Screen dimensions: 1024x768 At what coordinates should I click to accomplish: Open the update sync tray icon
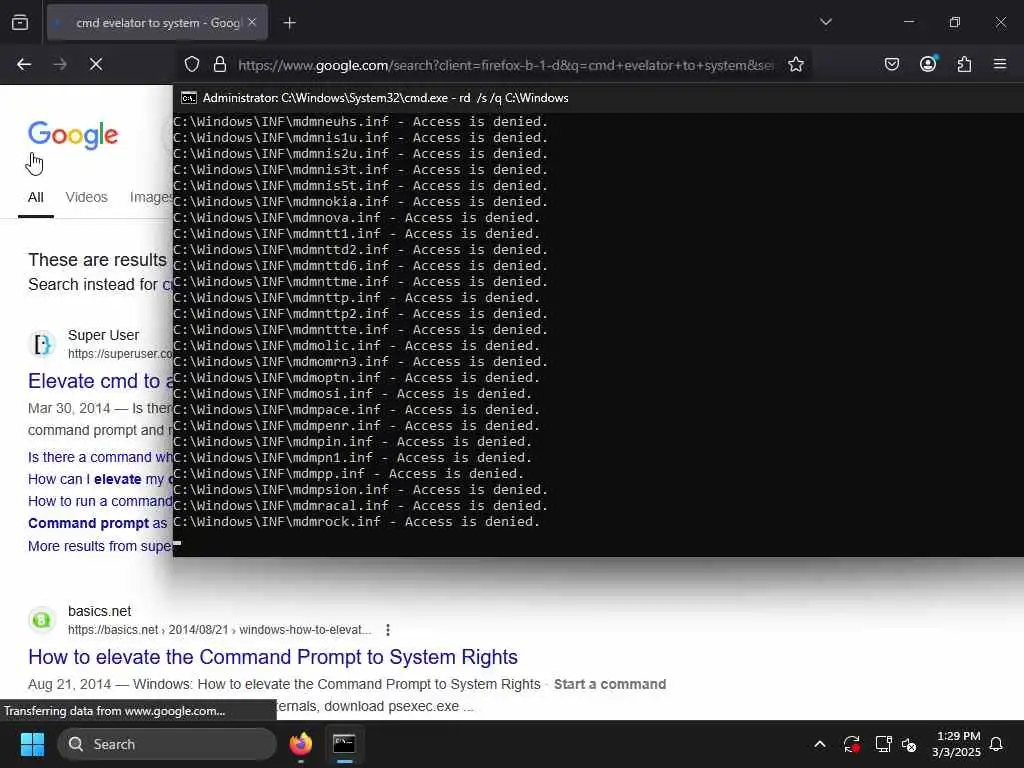click(x=851, y=744)
